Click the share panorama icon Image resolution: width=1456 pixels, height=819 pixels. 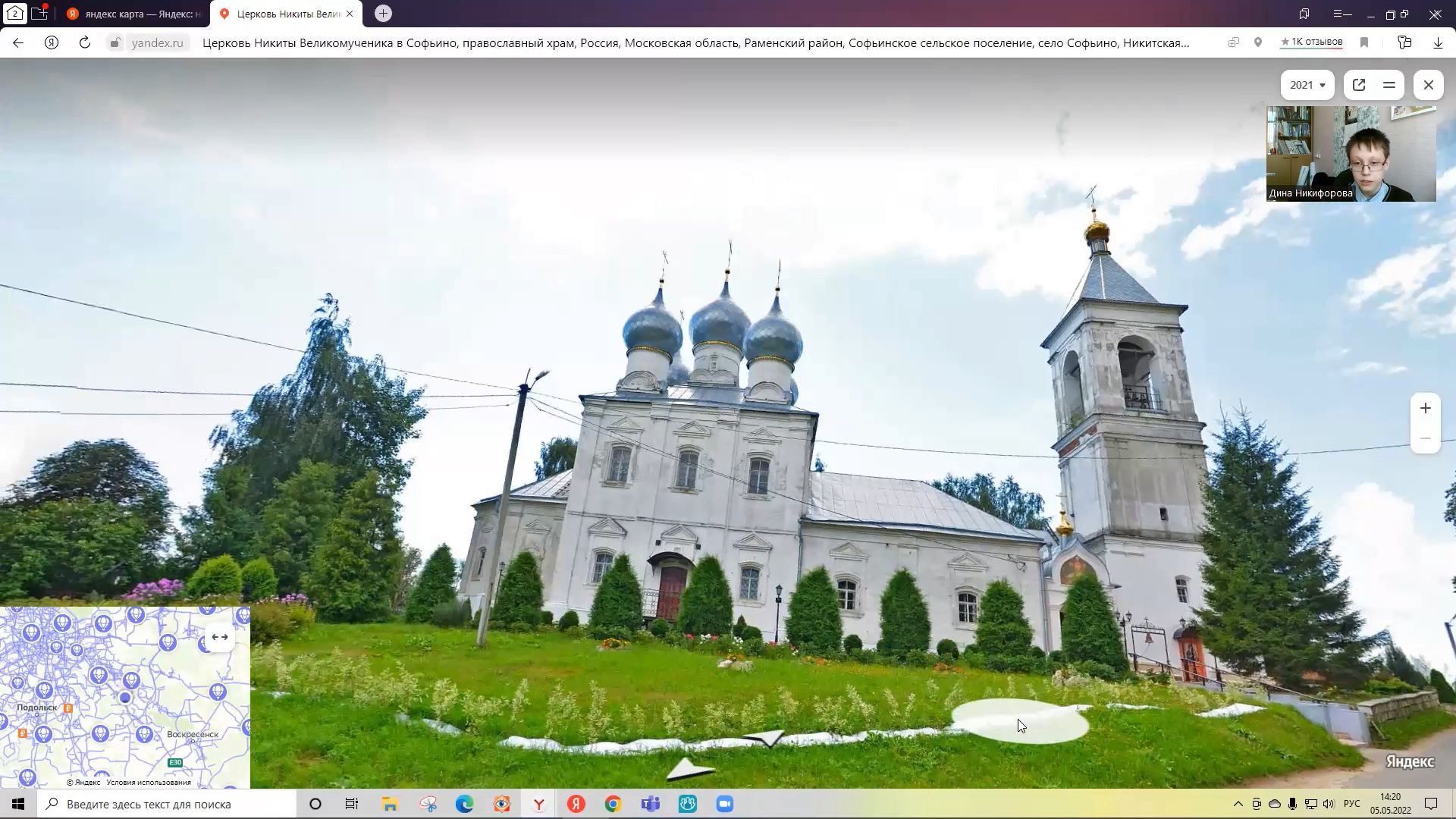(1359, 85)
